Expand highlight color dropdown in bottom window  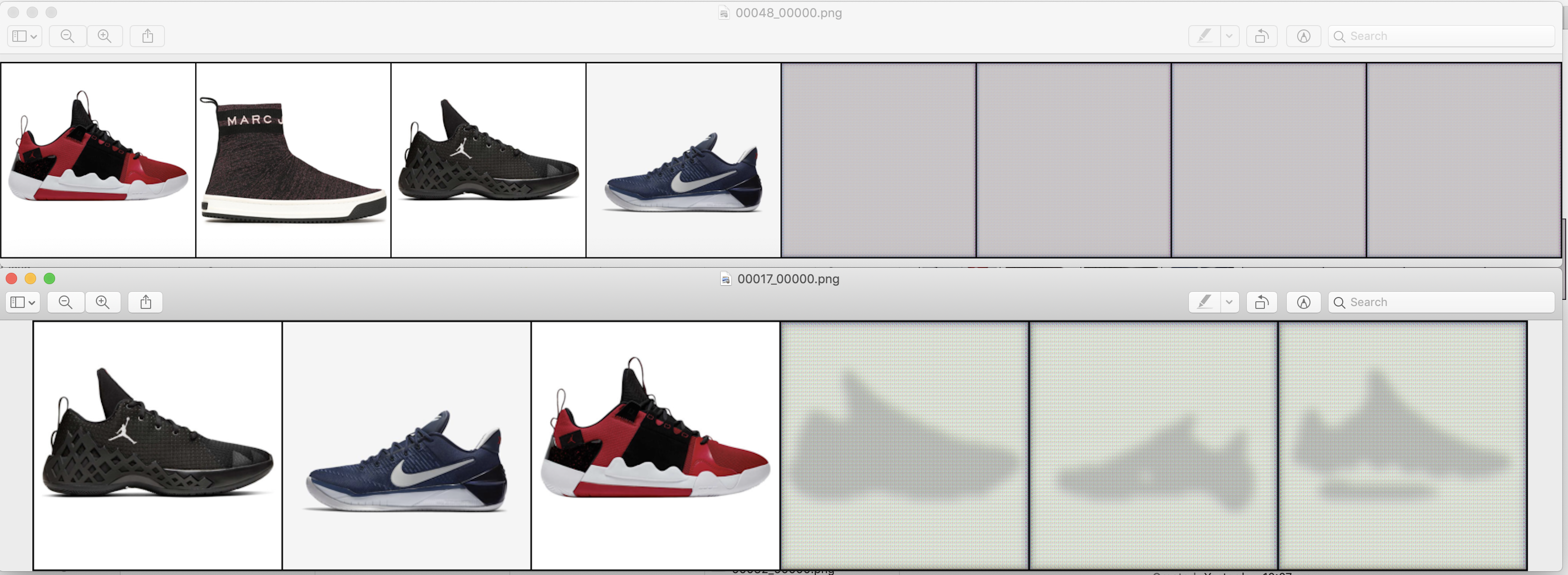coord(1229,302)
